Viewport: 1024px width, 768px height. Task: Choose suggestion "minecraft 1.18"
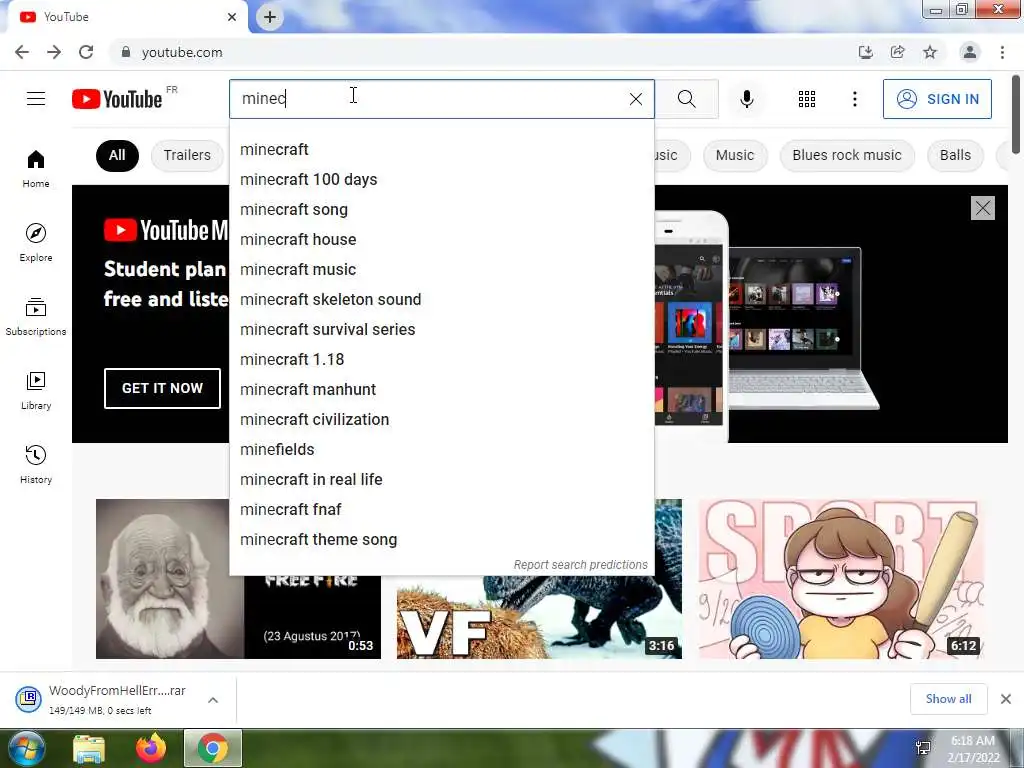[441, 360]
